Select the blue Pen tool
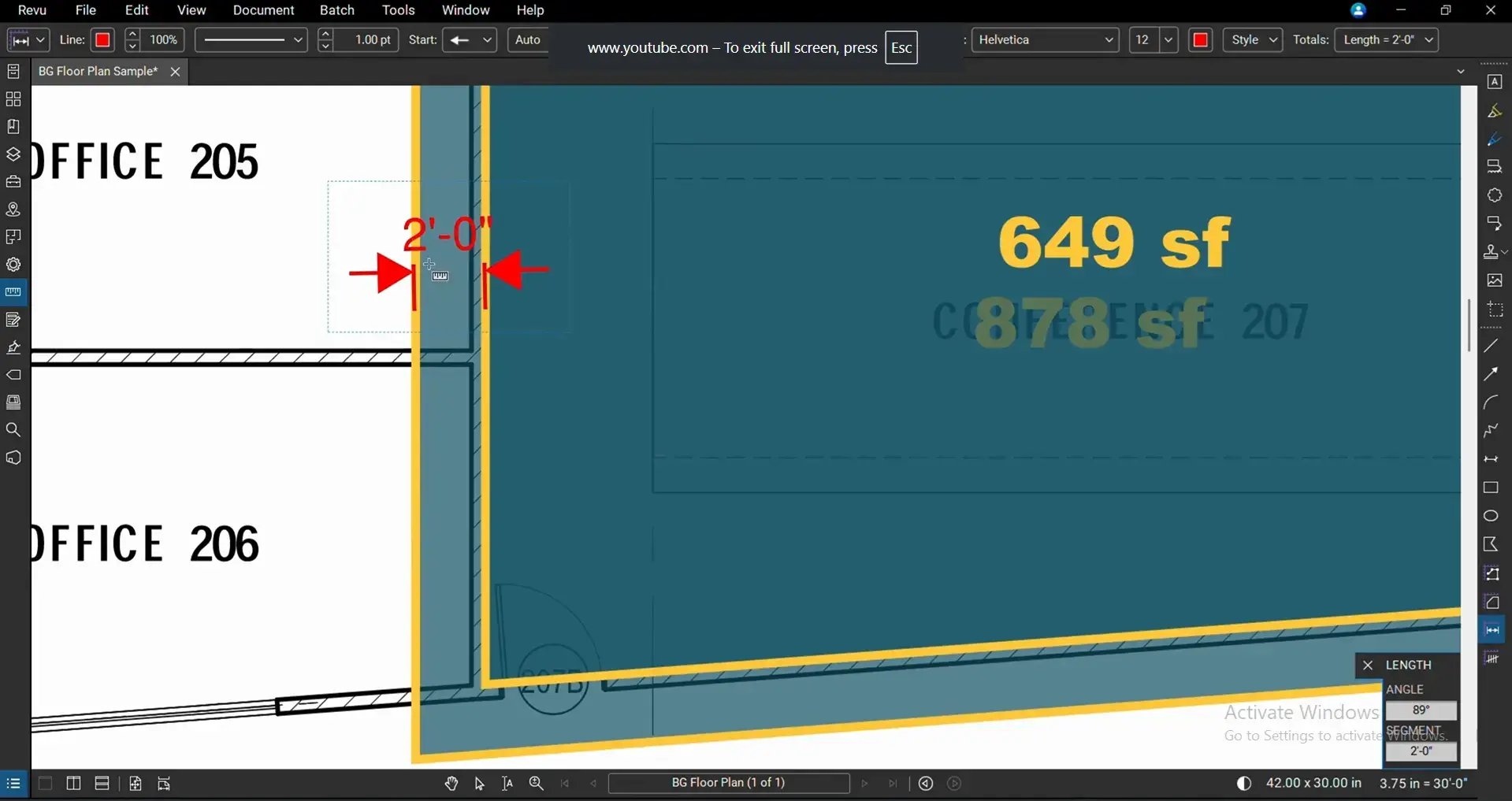The width and height of the screenshot is (1512, 801). click(1494, 139)
